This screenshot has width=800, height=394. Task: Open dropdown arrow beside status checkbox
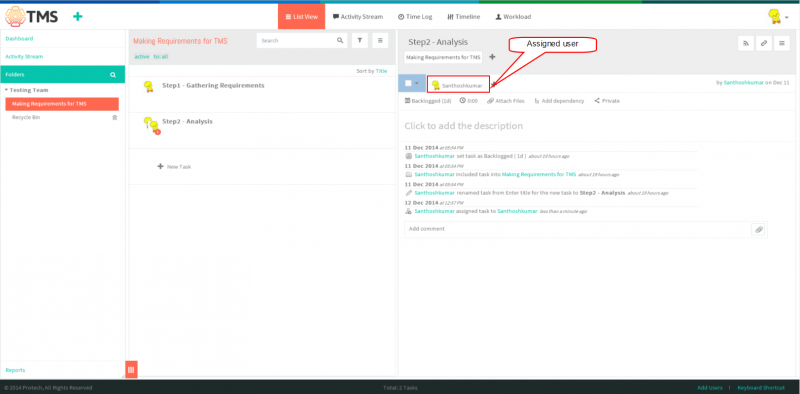click(x=417, y=84)
